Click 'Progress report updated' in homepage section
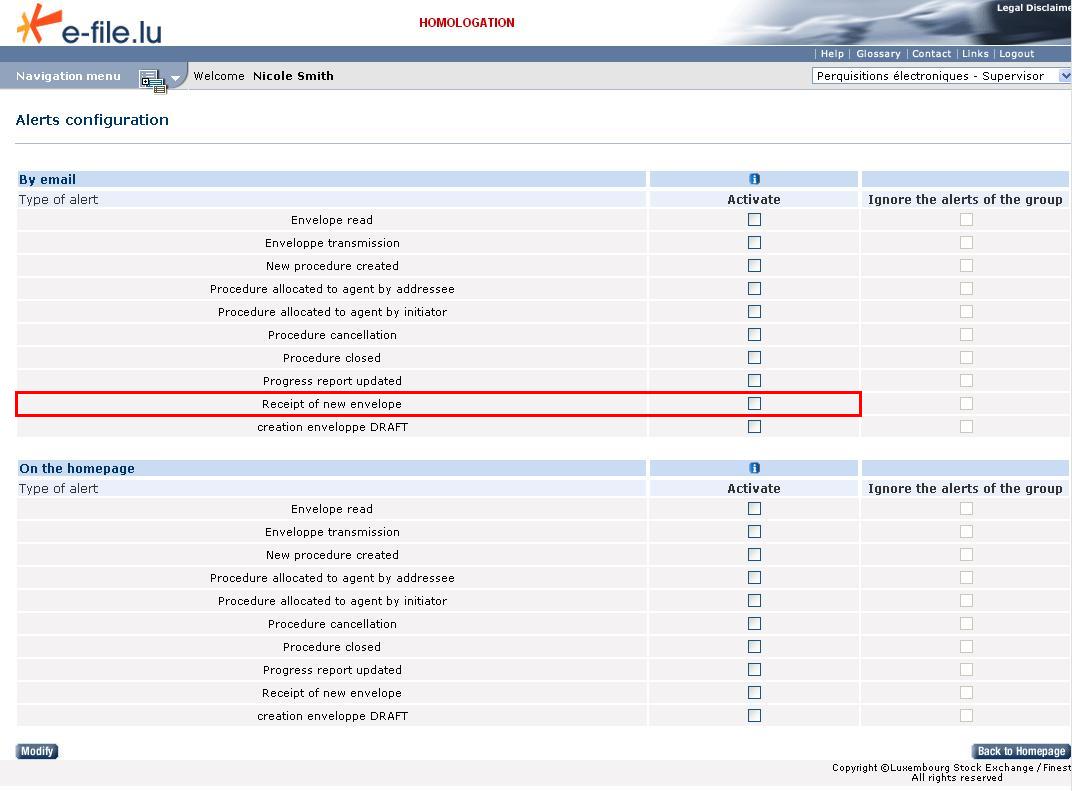 coord(332,670)
